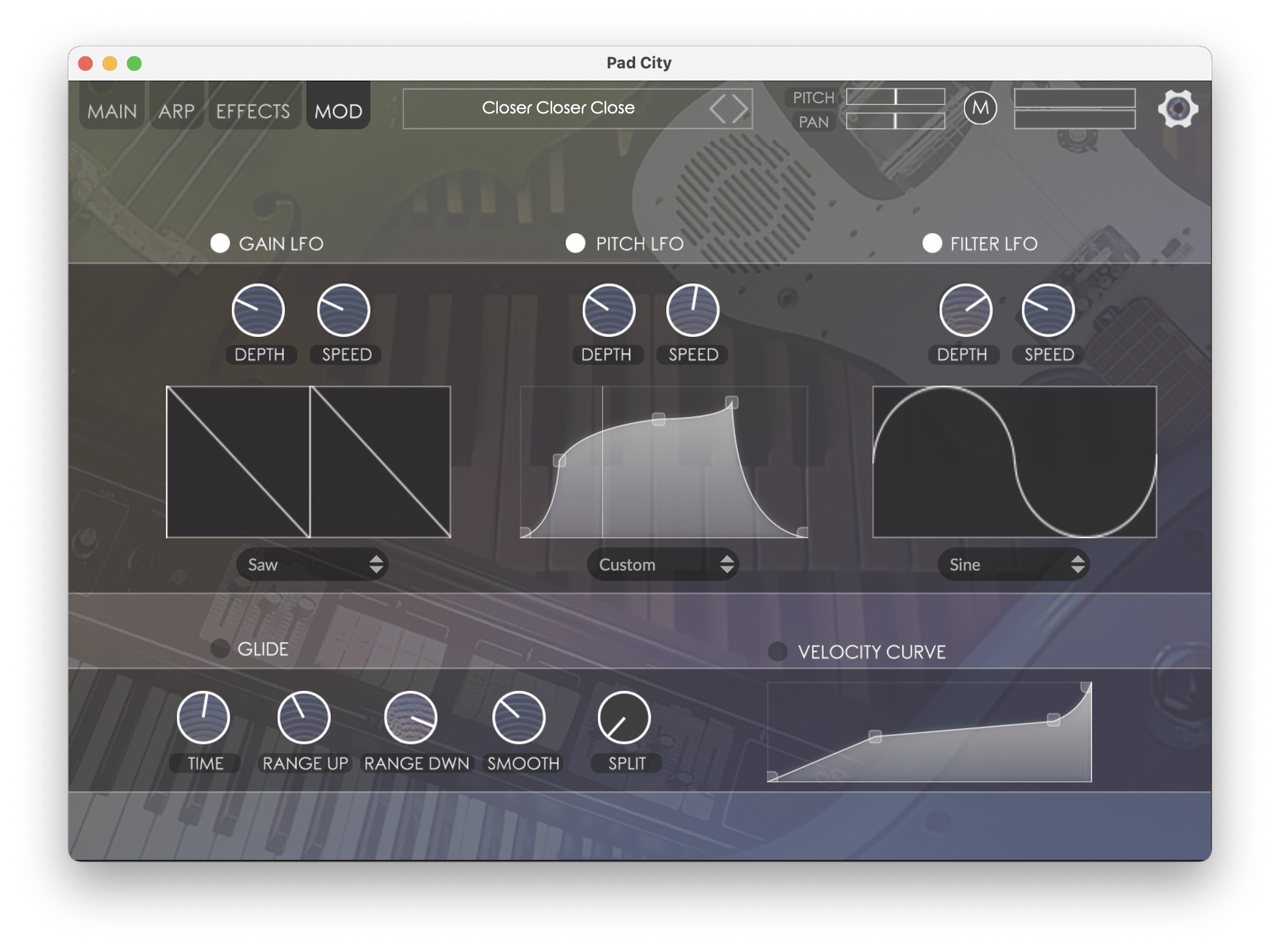Turn on the Velocity Curve toggle
The image size is (1280, 952).
click(777, 651)
